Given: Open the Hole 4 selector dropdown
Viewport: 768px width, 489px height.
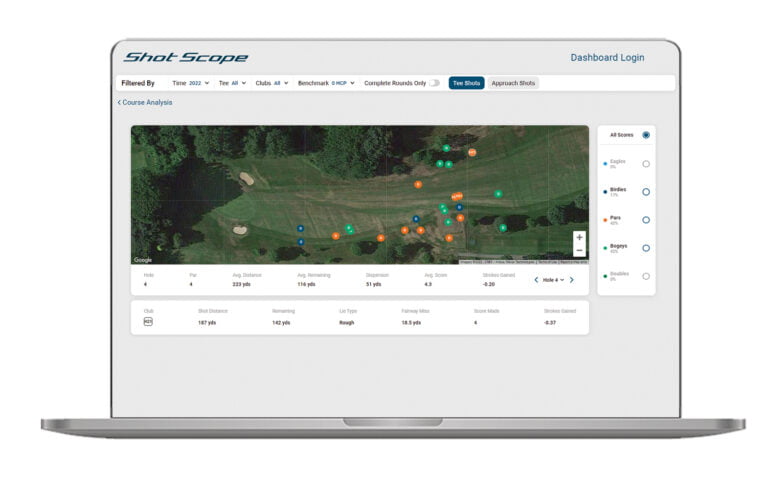Looking at the screenshot, I should (553, 280).
